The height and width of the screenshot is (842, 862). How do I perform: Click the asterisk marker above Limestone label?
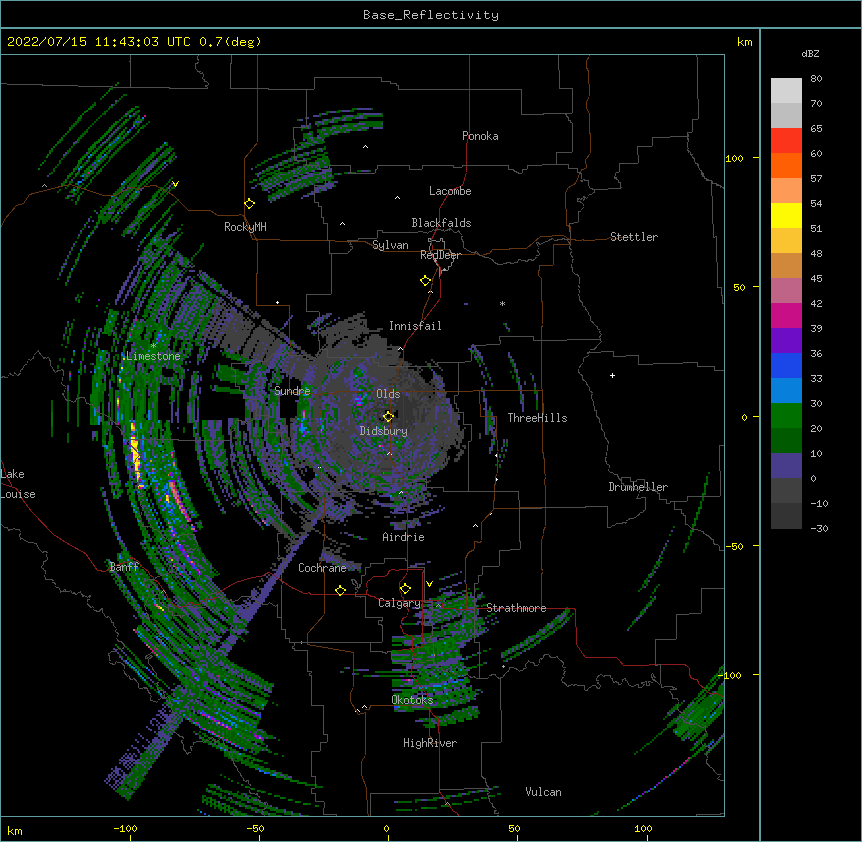point(153,345)
